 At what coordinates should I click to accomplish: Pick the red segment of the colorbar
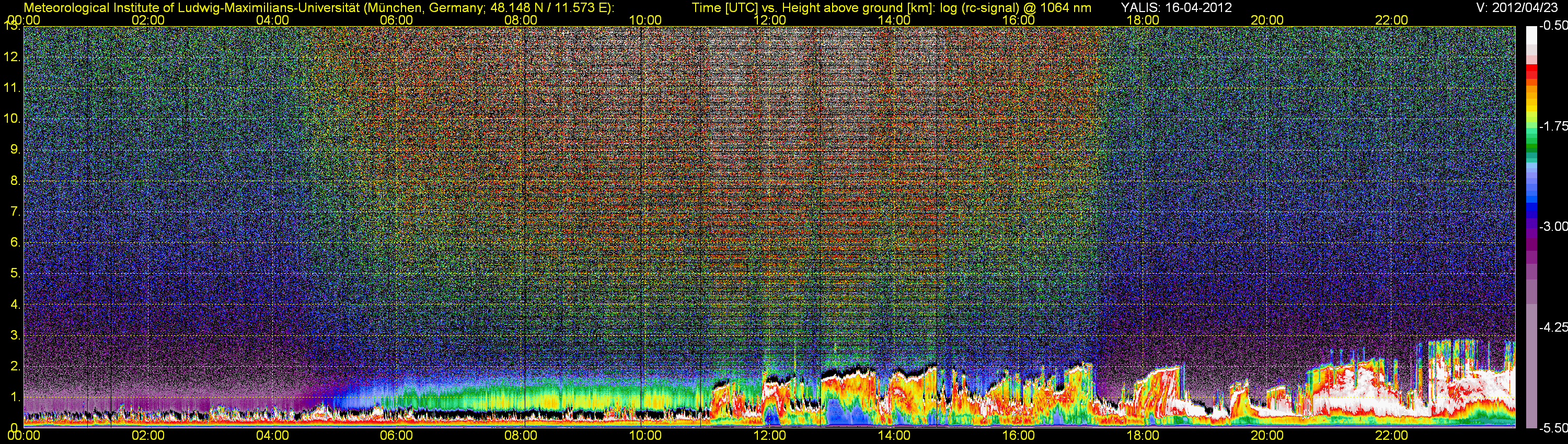[1531, 71]
